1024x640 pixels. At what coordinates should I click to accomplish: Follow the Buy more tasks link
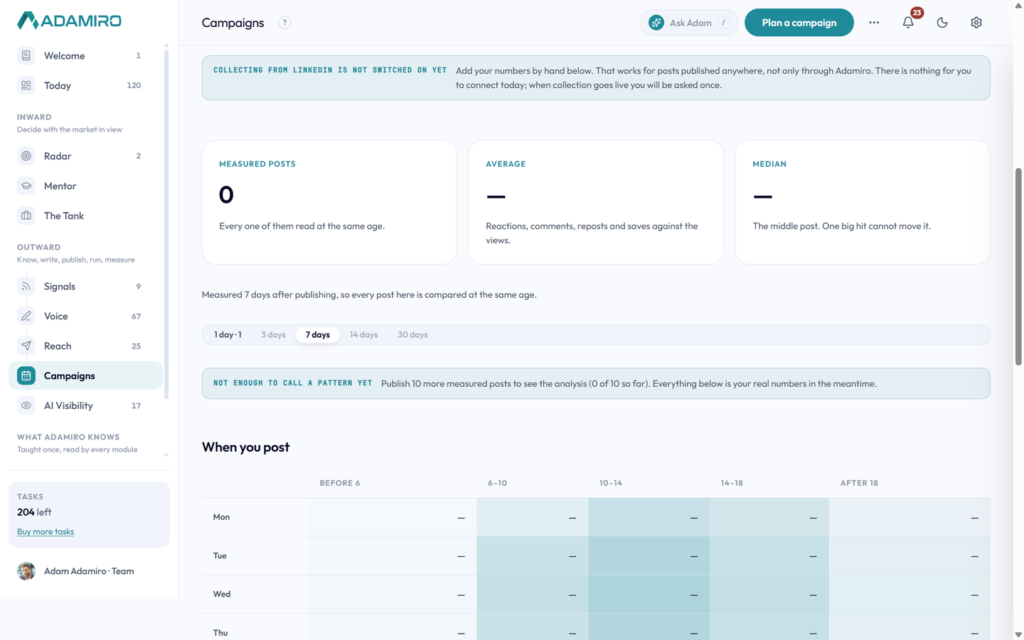pos(46,532)
